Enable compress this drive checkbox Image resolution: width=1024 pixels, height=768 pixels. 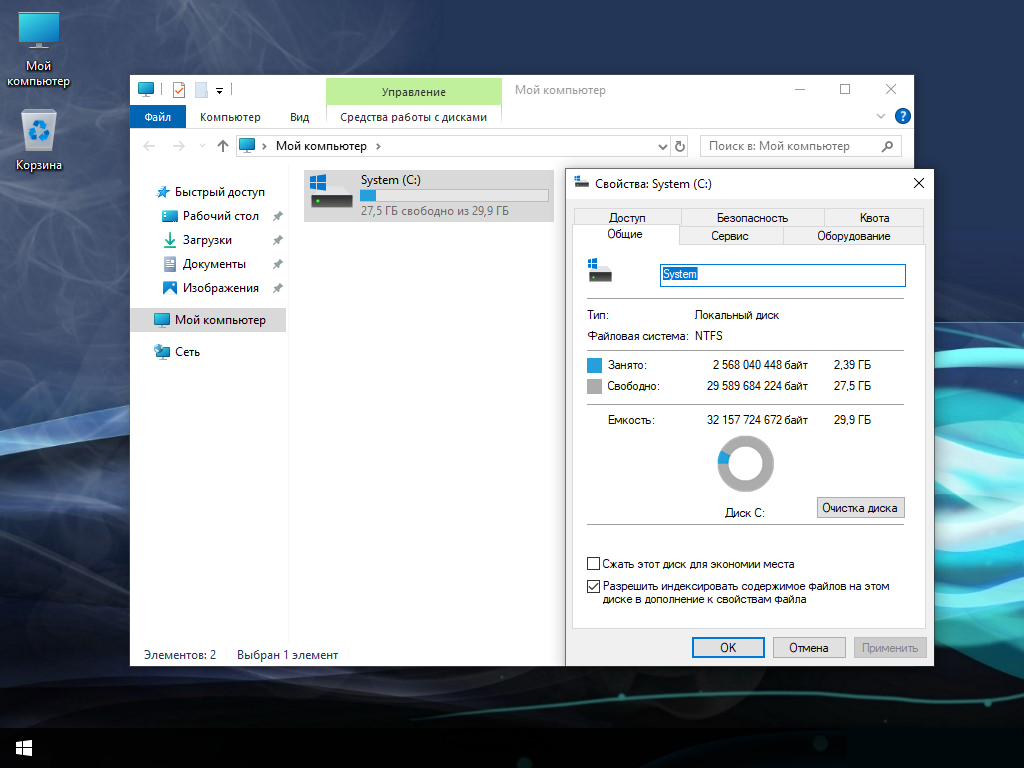coord(594,564)
